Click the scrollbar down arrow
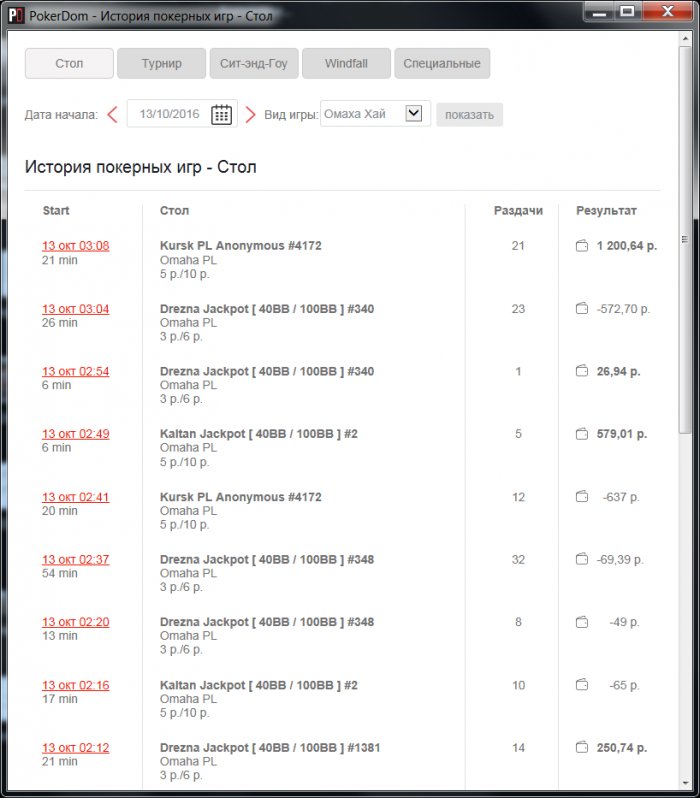The width and height of the screenshot is (700, 798). [685, 783]
